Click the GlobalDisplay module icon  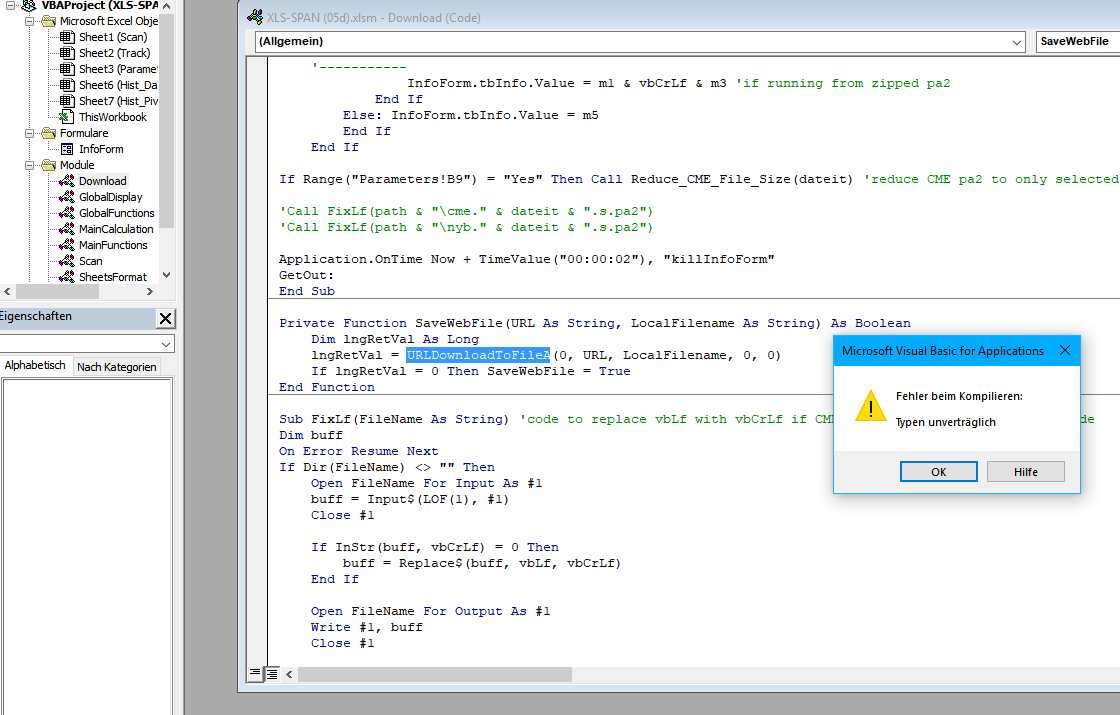(66, 196)
